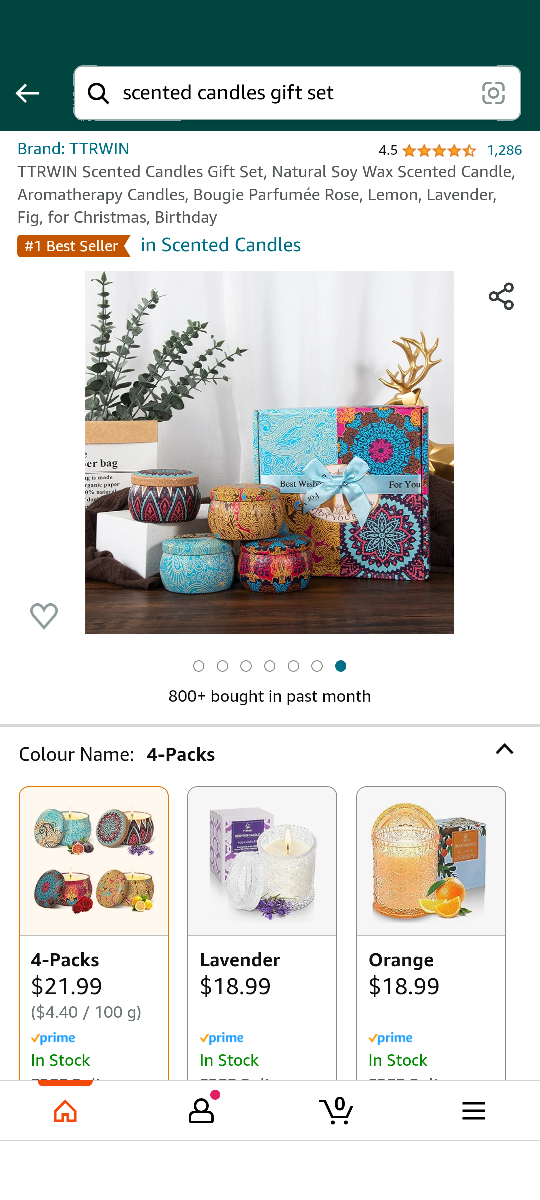This screenshot has height=1200, width=540.
Task: Open the Brand: TTRWIN link
Action: [73, 149]
